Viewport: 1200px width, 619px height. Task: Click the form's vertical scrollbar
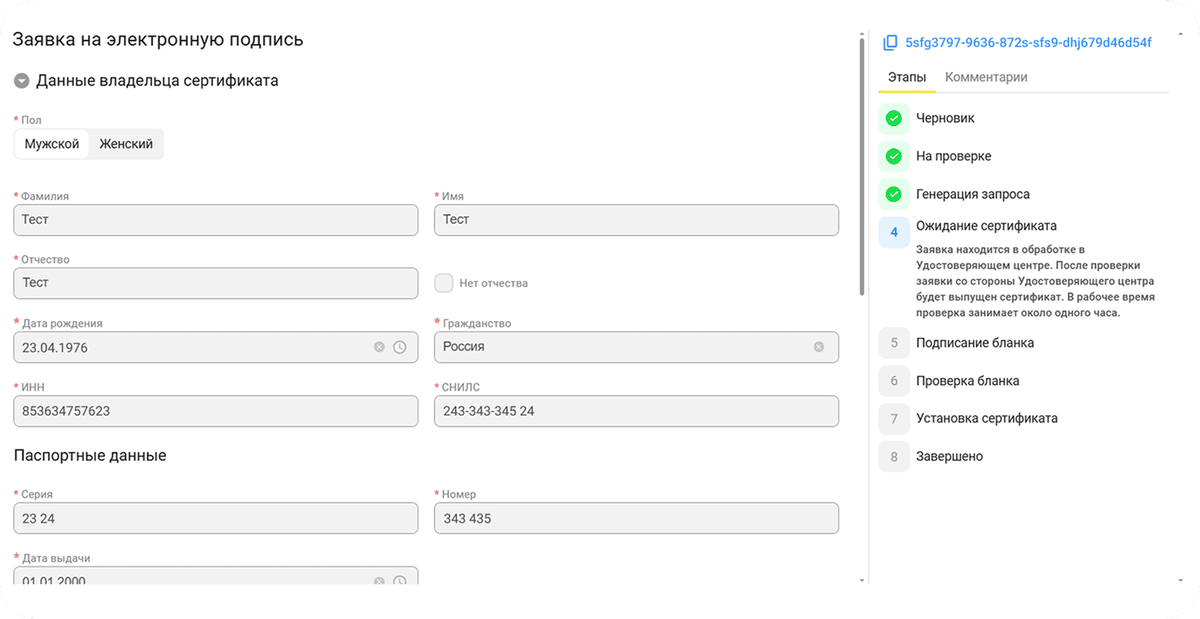click(862, 165)
